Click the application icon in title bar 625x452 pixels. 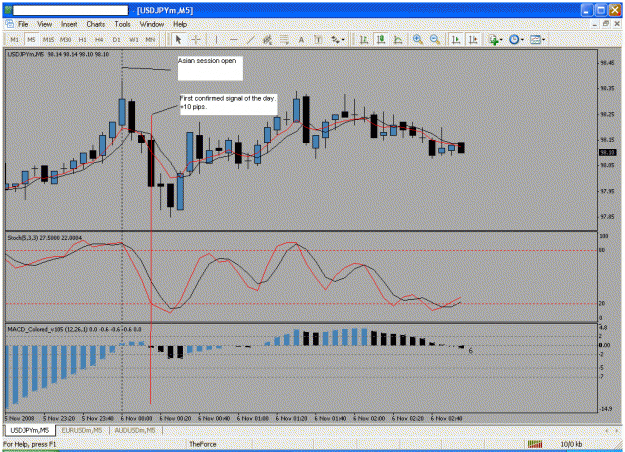(8, 10)
